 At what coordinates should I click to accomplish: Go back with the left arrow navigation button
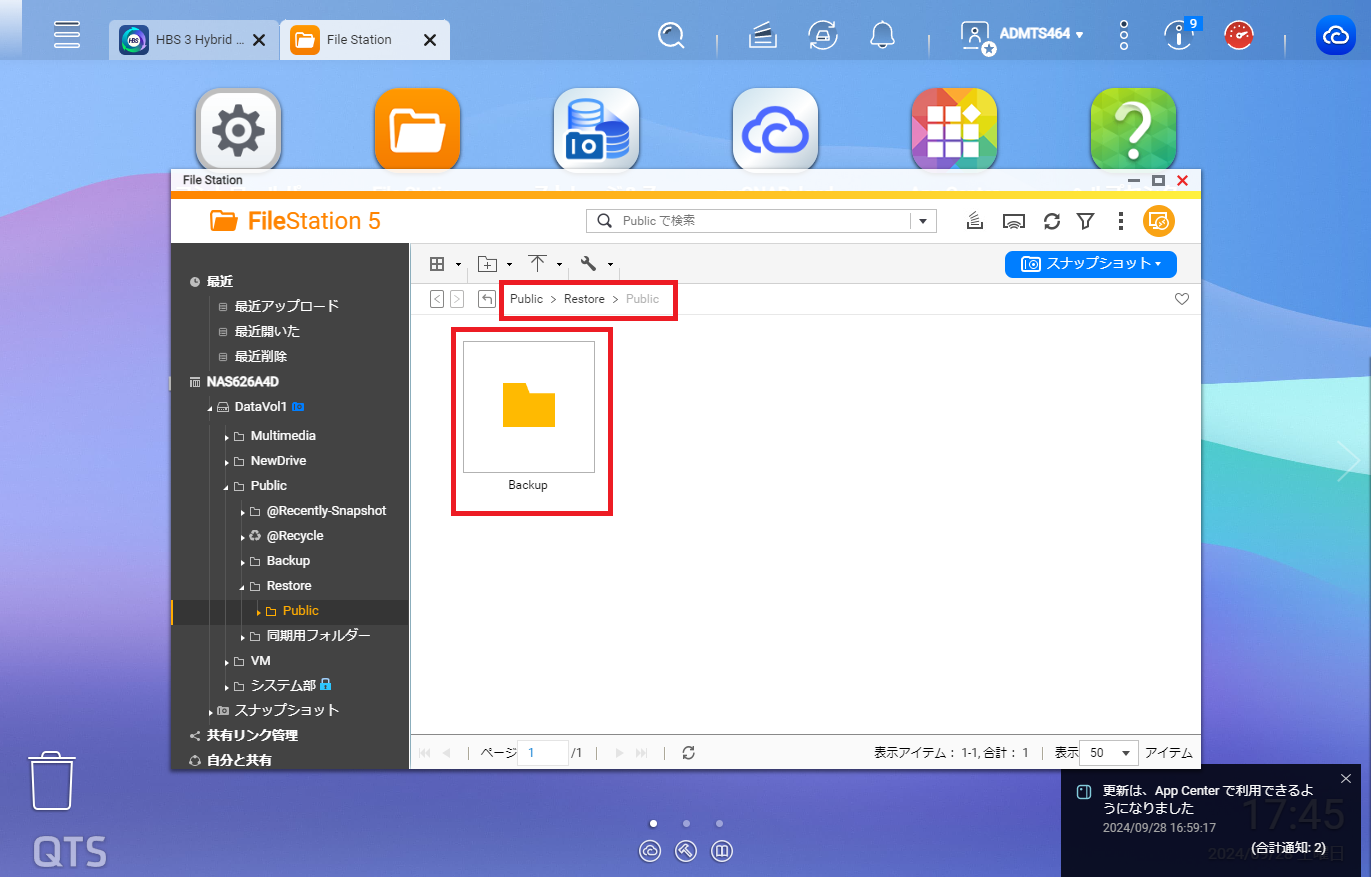(x=437, y=299)
